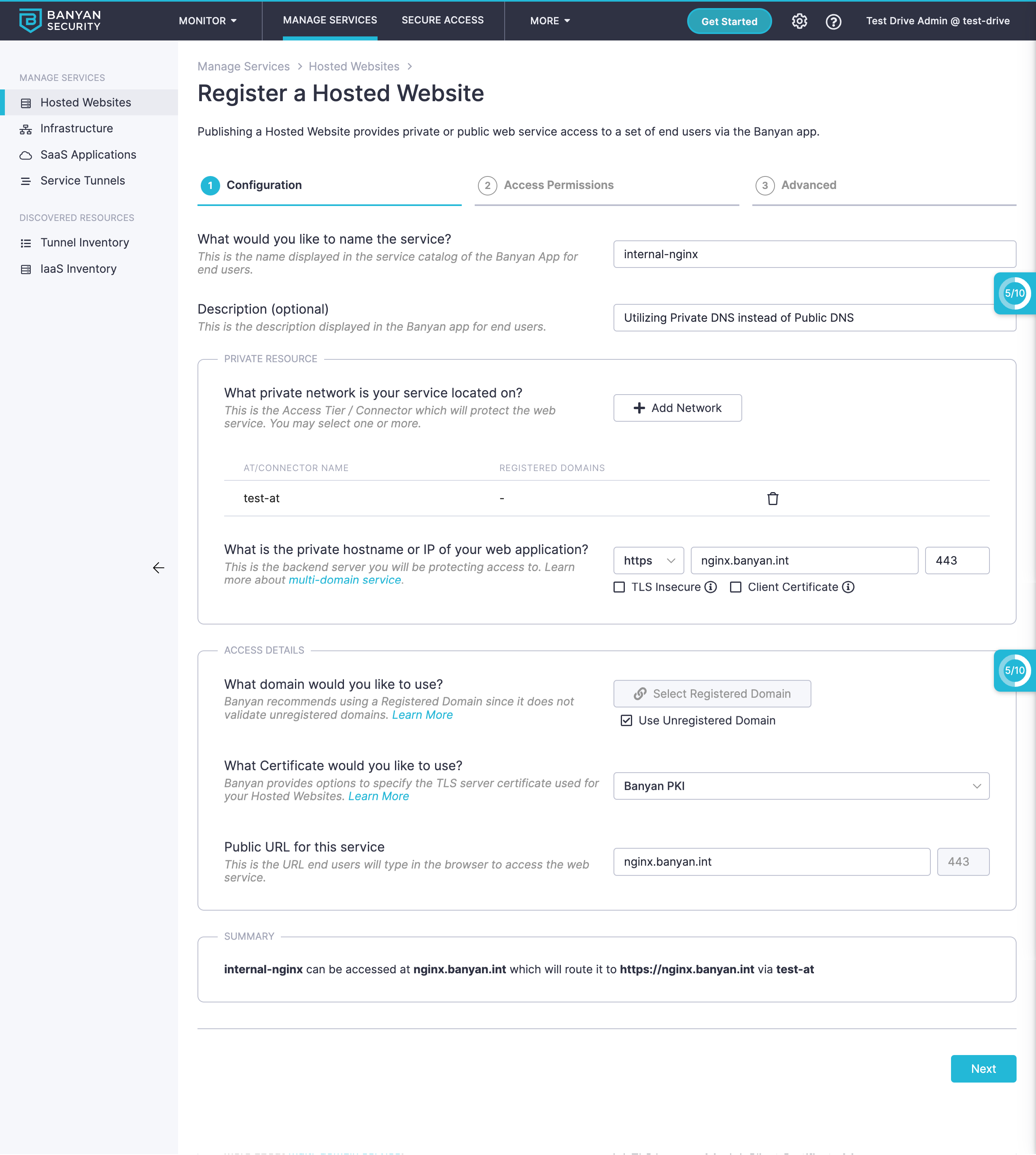1036x1155 pixels.
Task: Enable the Client Certificate checkbox
Action: pyautogui.click(x=735, y=587)
